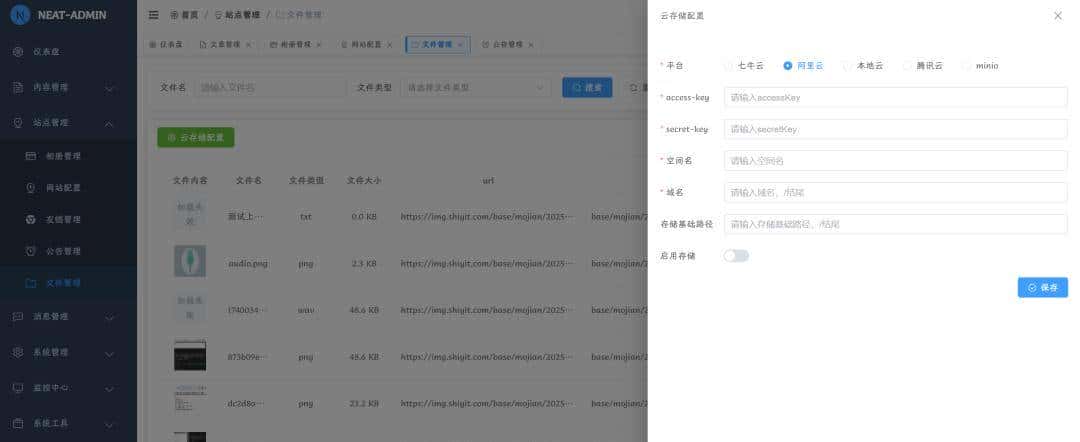Viewport: 1080px width, 442px height.
Task: Switch to the 公告管理 tab
Action: (507, 45)
